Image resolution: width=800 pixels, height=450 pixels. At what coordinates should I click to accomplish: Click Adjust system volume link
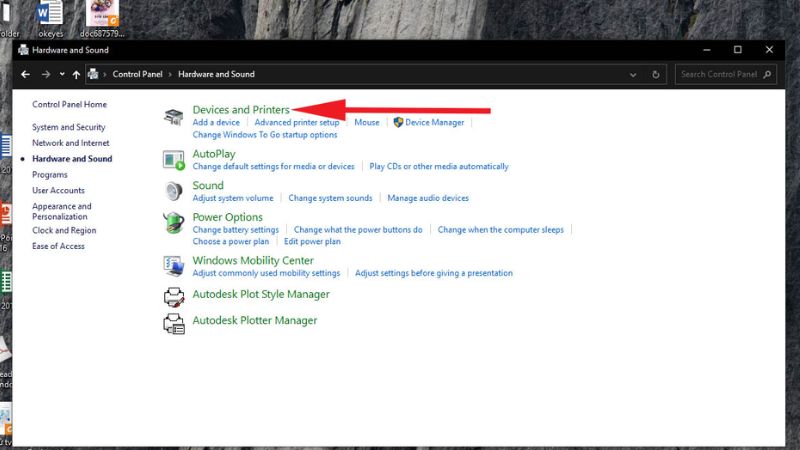tap(233, 198)
